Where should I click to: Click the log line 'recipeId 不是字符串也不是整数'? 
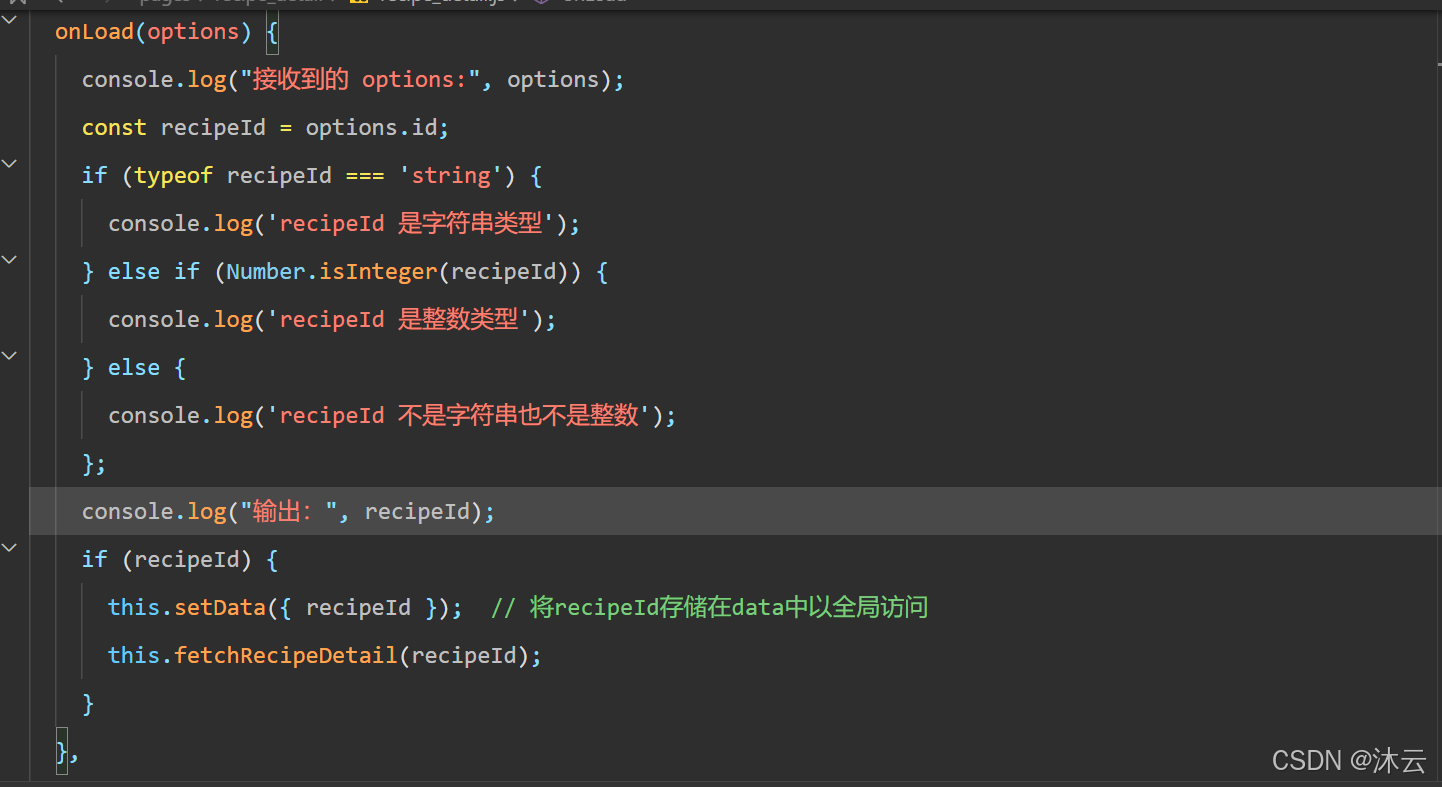392,416
